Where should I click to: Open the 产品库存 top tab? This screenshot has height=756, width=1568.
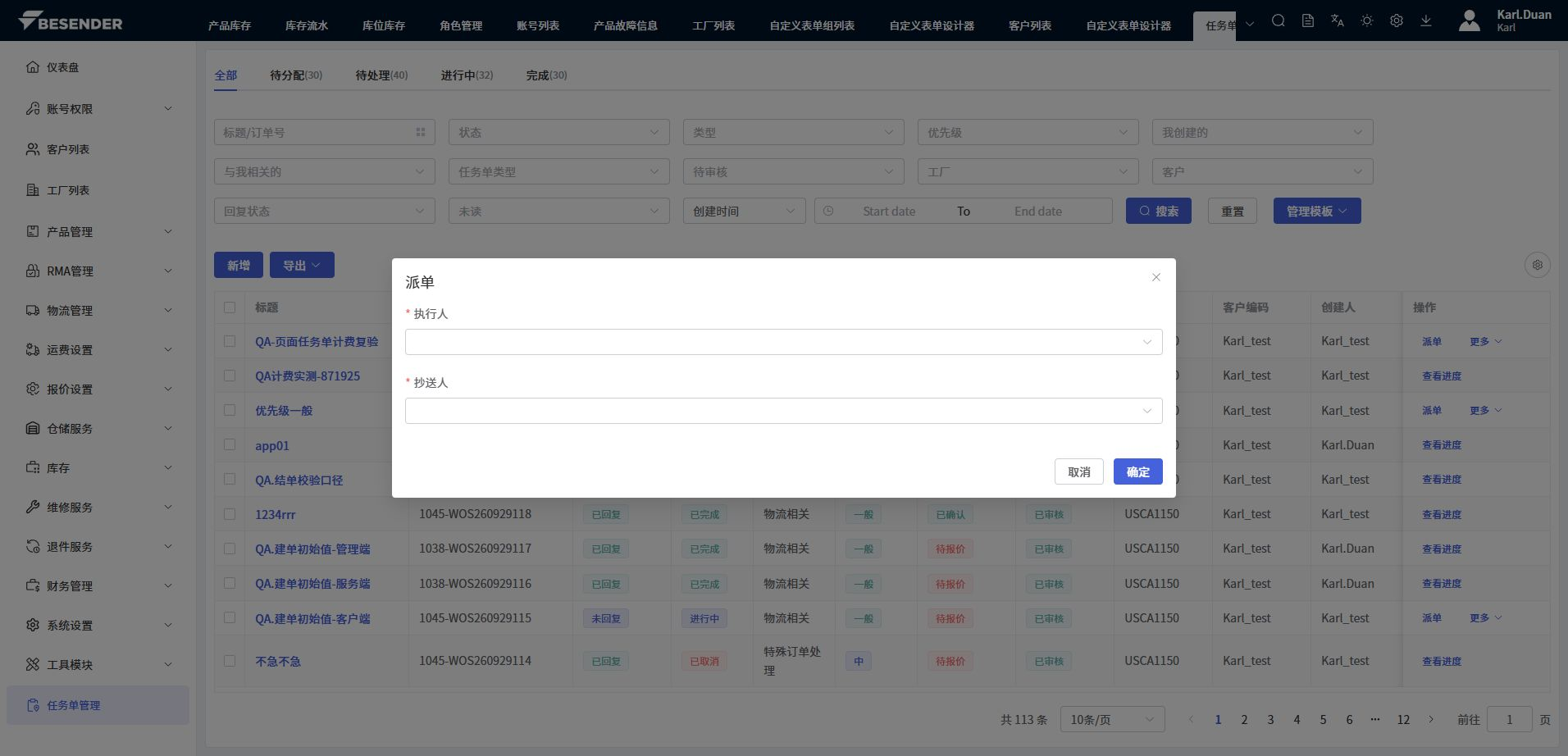230,25
